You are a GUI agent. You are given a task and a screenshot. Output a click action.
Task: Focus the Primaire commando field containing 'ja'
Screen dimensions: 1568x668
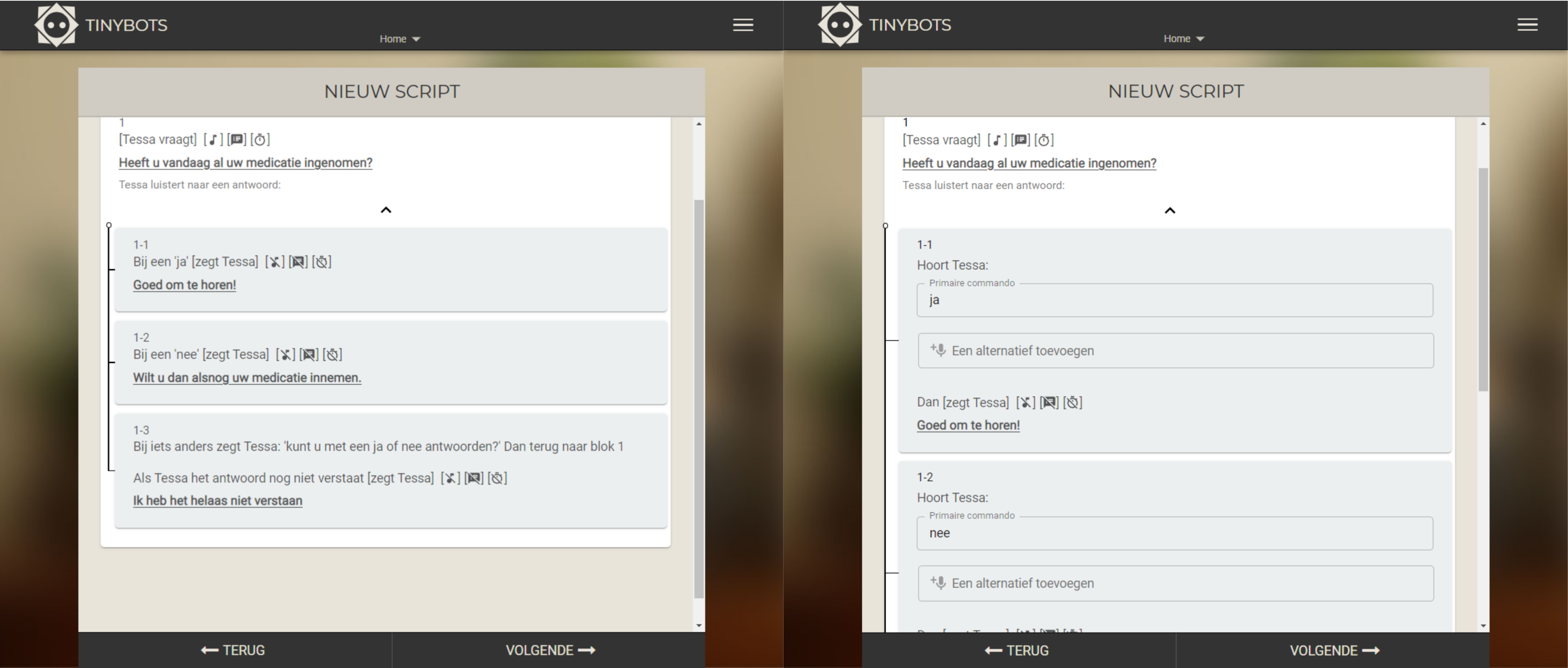[x=1175, y=300]
